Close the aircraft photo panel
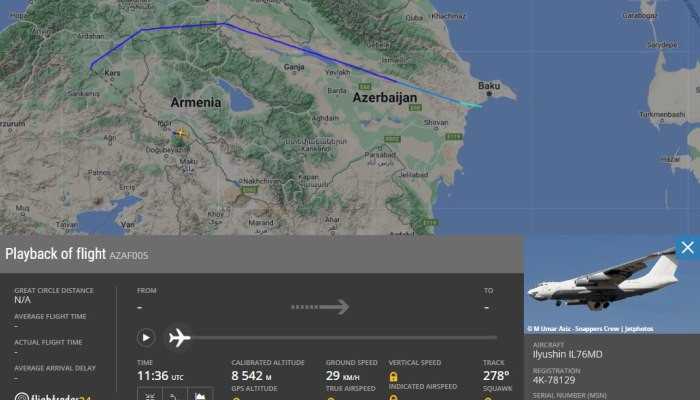Image resolution: width=700 pixels, height=400 pixels. (688, 248)
